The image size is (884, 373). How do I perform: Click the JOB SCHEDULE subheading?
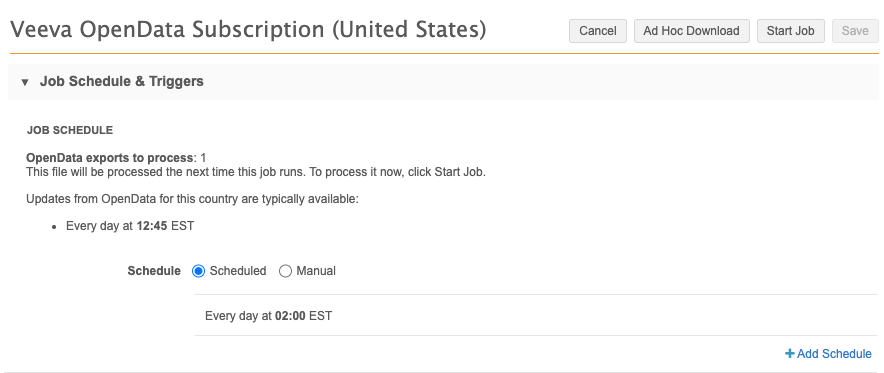click(x=70, y=131)
